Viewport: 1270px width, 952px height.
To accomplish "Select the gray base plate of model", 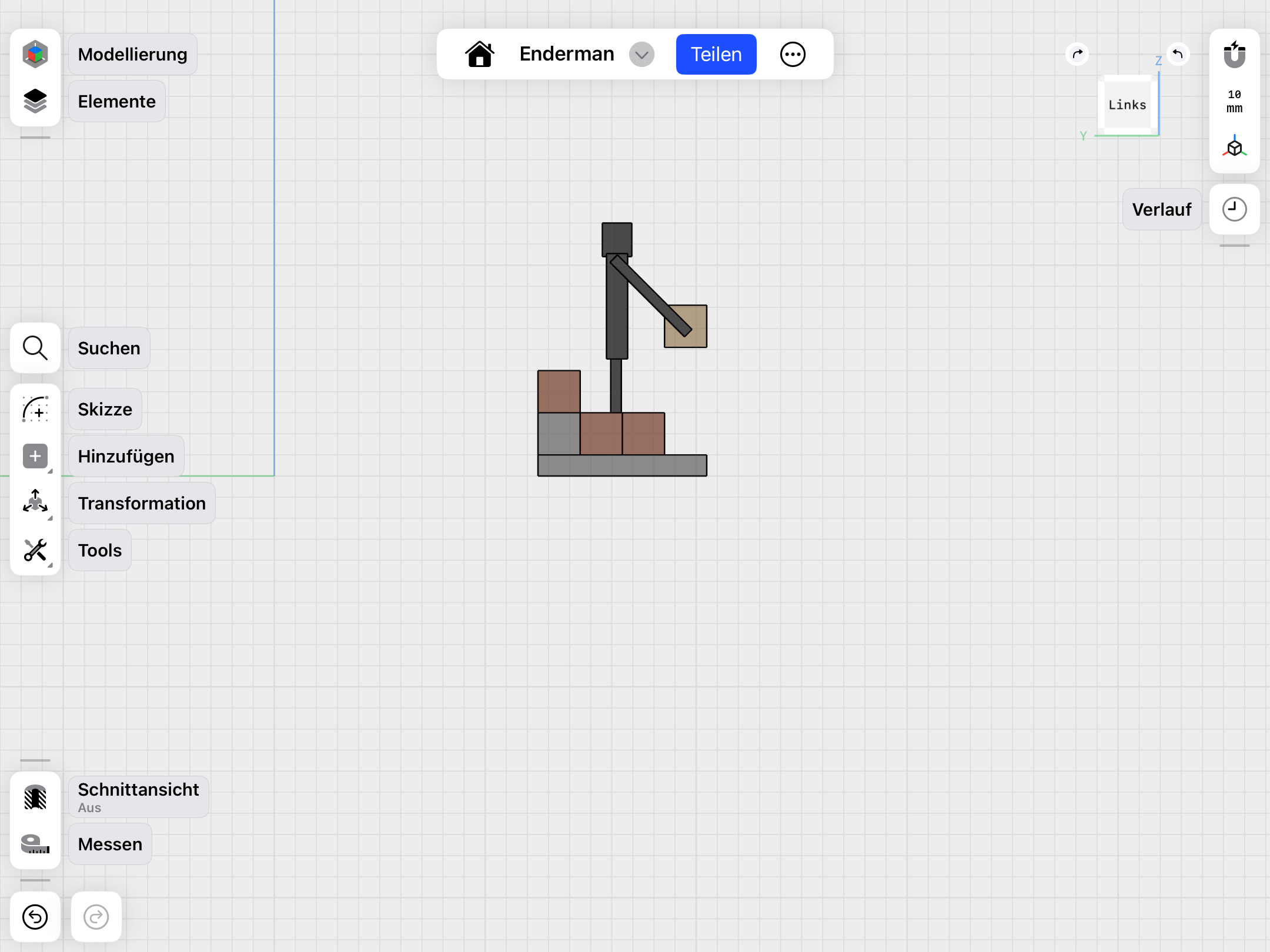I will (622, 465).
